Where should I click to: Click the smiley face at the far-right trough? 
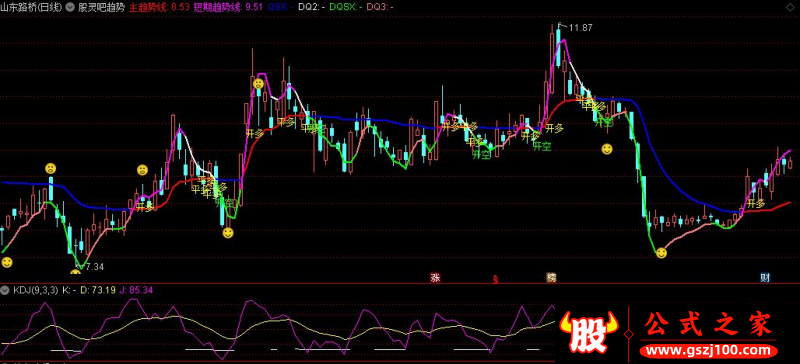pos(661,253)
